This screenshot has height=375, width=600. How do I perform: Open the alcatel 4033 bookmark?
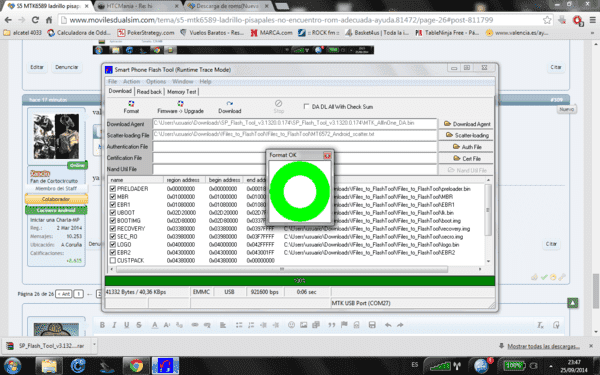(23, 33)
